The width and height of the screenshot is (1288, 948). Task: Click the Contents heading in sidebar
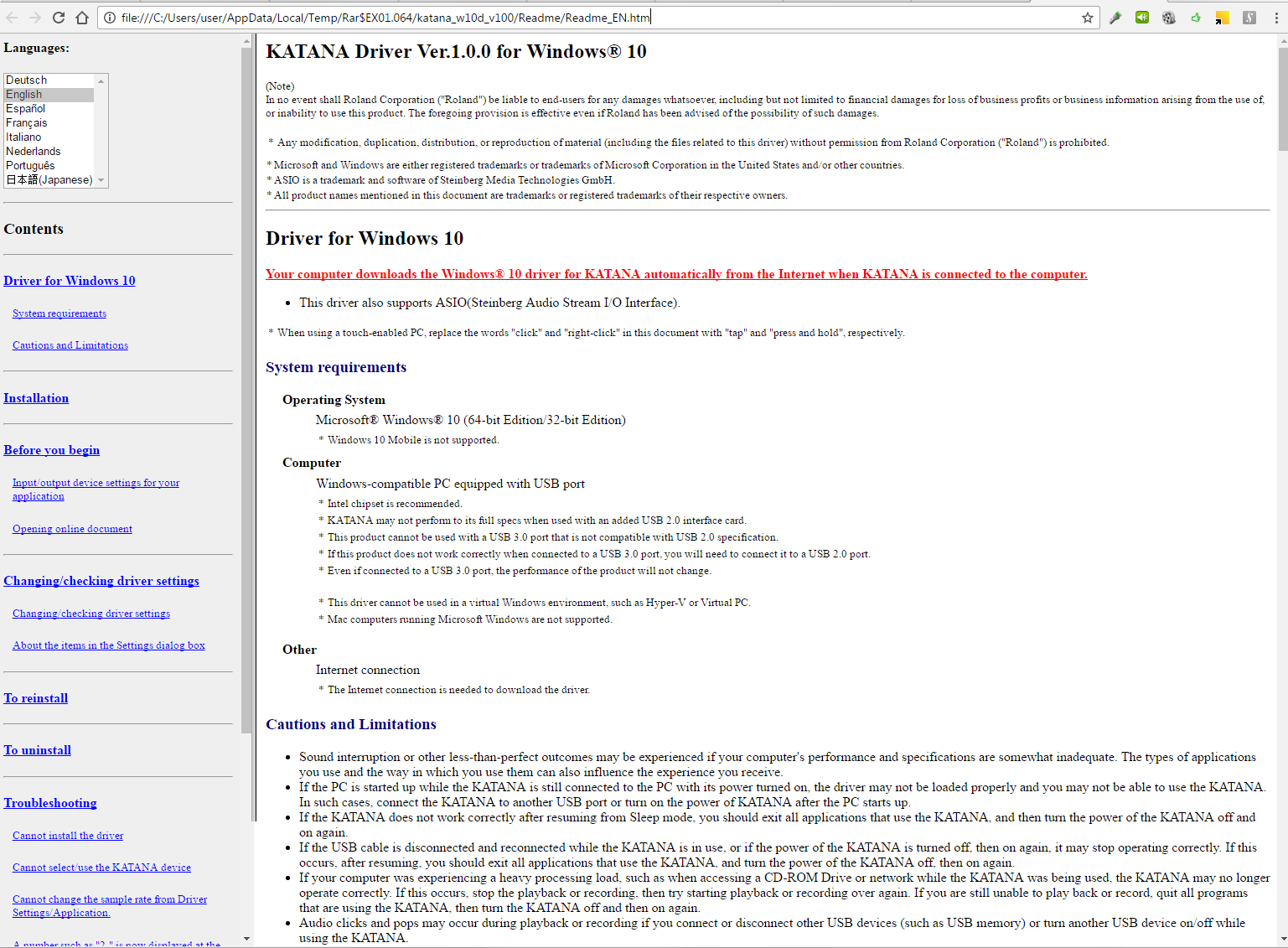34,229
